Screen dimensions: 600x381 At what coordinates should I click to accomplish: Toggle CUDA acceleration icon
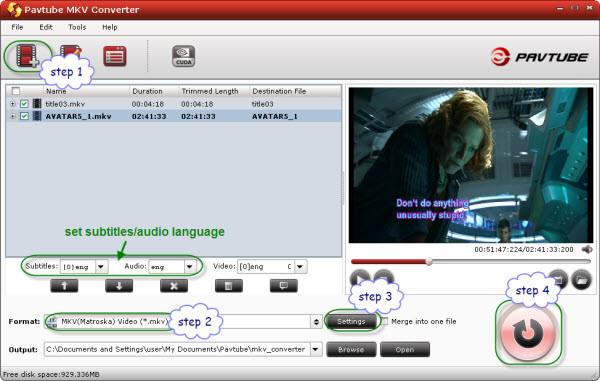point(183,56)
